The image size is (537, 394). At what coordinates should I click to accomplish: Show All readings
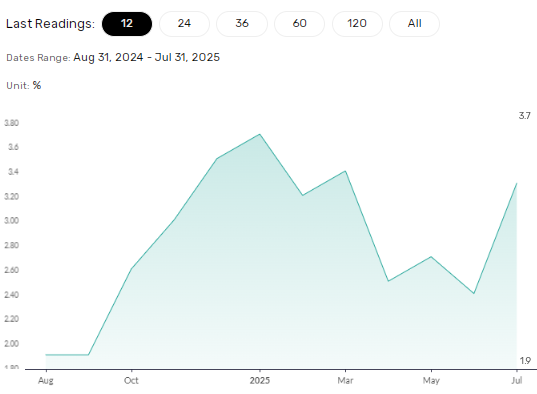[x=414, y=24]
